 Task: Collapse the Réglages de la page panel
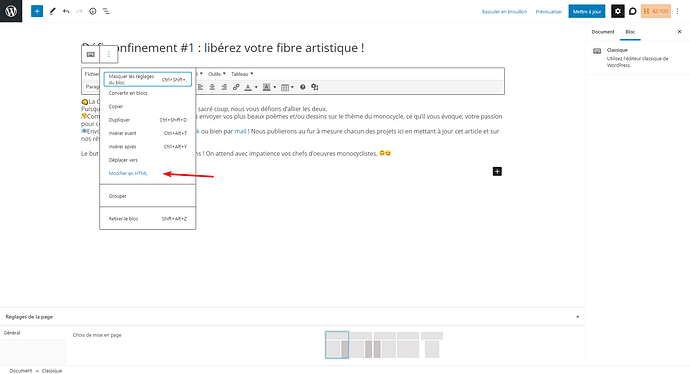point(577,317)
